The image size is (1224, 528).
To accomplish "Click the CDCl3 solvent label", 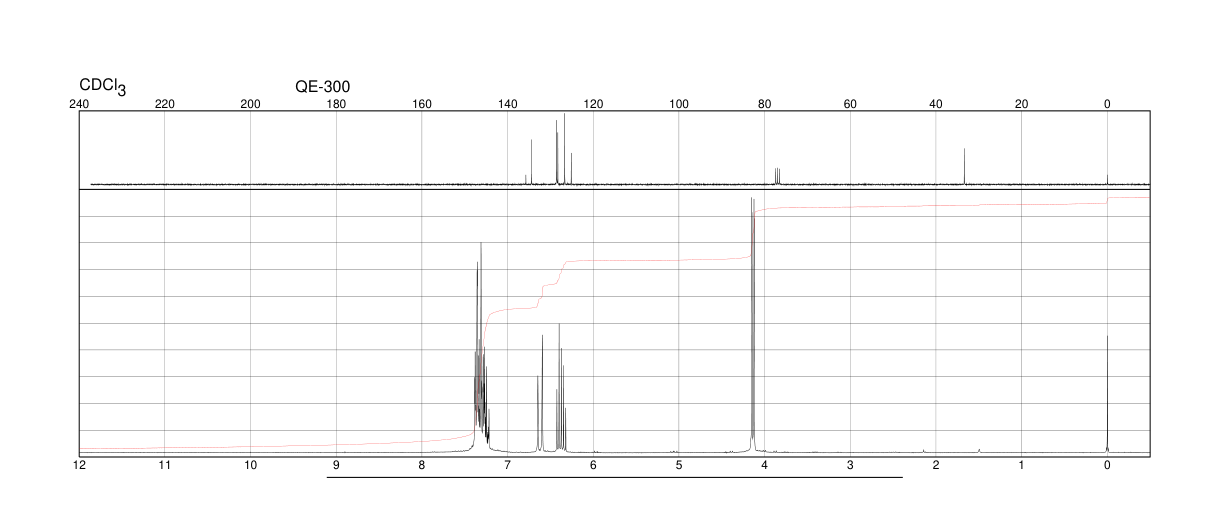I will click(103, 88).
